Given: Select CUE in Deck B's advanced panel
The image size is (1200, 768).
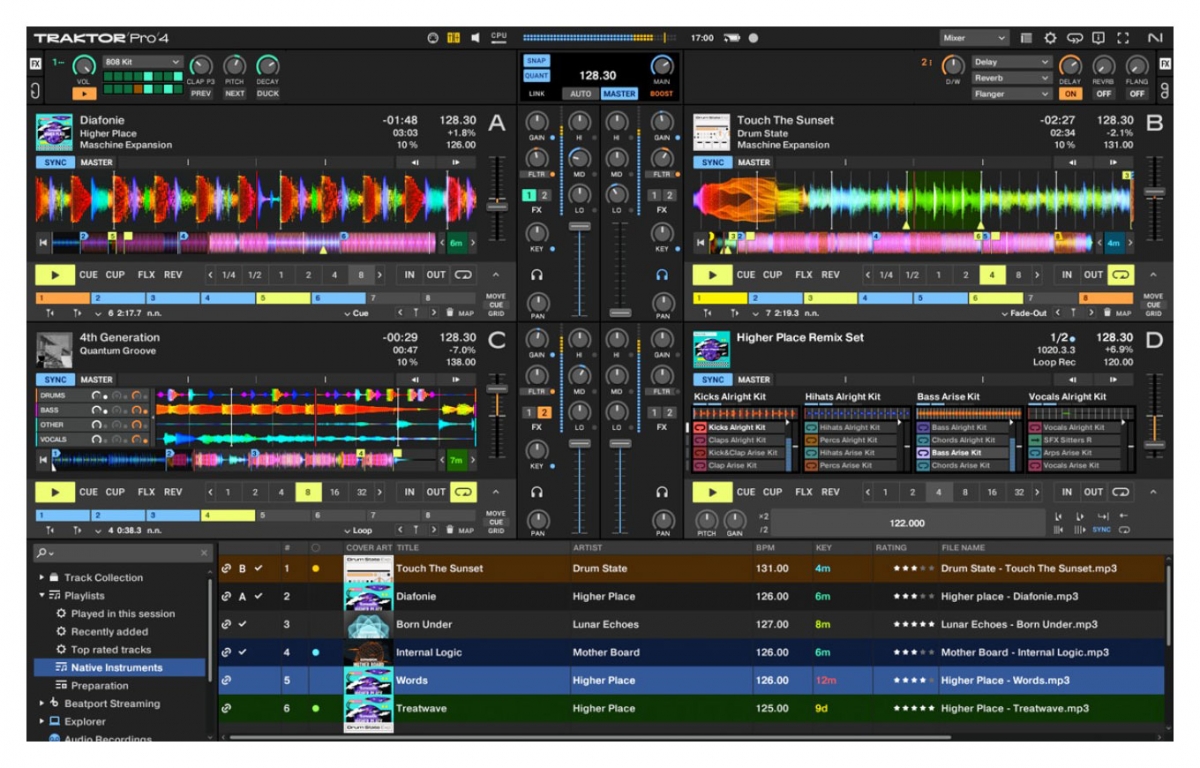Looking at the screenshot, I should coord(1154,305).
